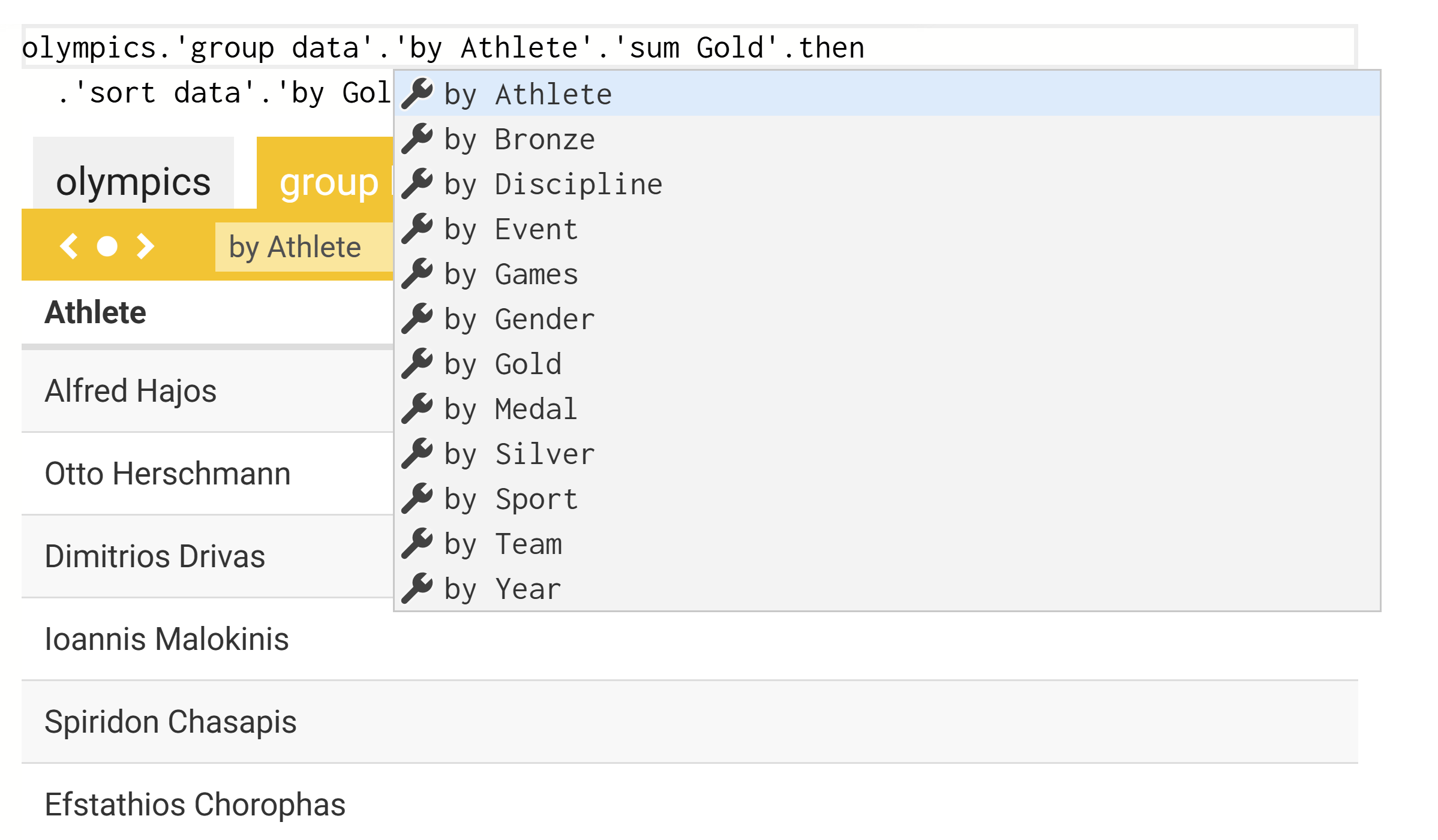Screen dimensions: 1438x840
Task: Select 'by Team' from the completion dropdown
Action: pyautogui.click(x=503, y=544)
